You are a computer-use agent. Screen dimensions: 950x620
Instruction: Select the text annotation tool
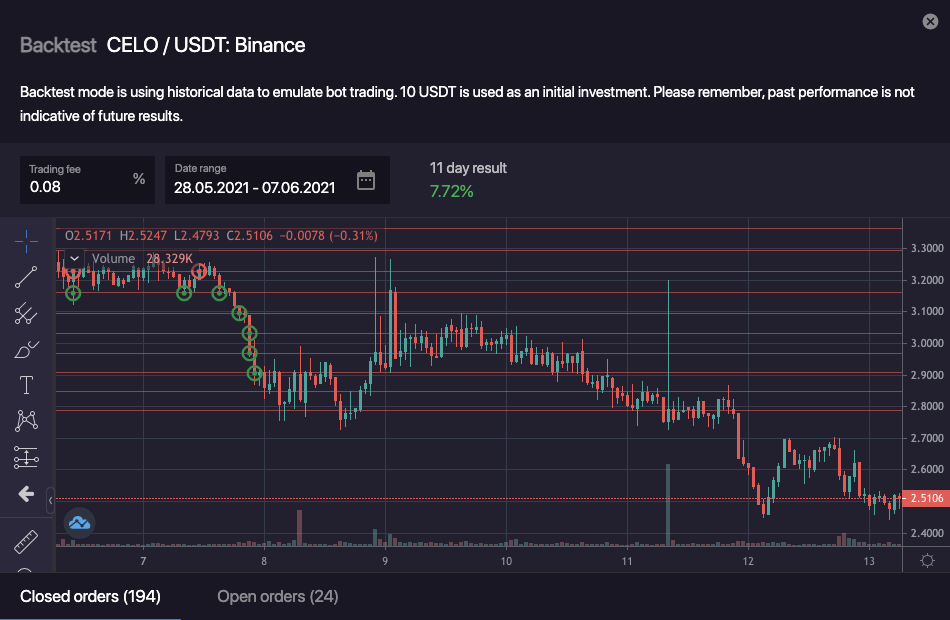pos(26,385)
